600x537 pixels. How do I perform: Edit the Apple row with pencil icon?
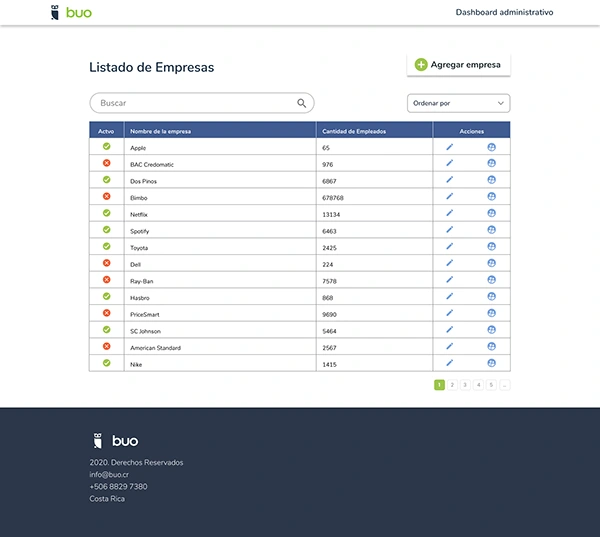450,147
